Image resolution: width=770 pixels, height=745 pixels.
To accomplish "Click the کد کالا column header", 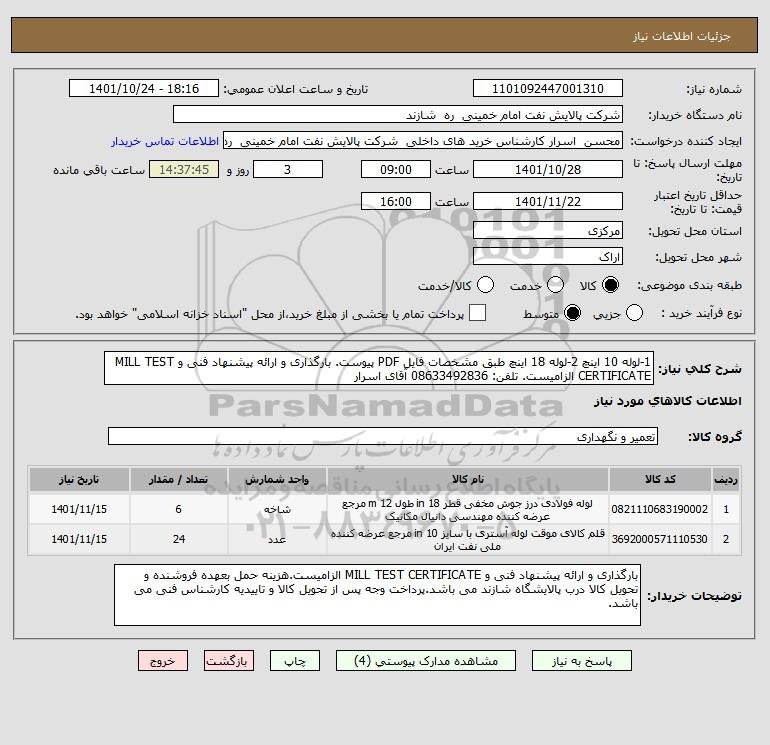I will [660, 479].
